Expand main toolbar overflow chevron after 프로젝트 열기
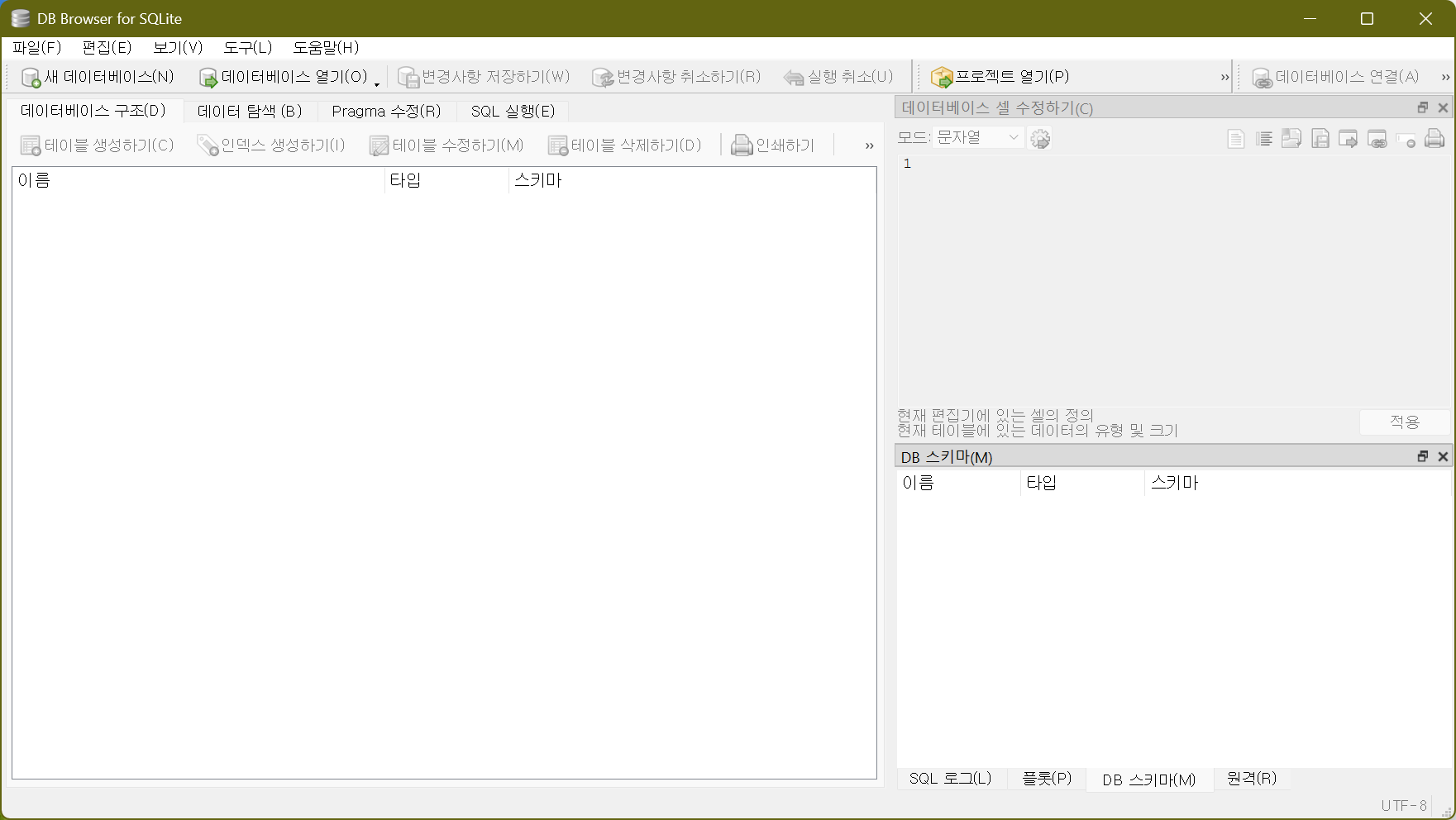The width and height of the screenshot is (1456, 820). [x=1224, y=77]
